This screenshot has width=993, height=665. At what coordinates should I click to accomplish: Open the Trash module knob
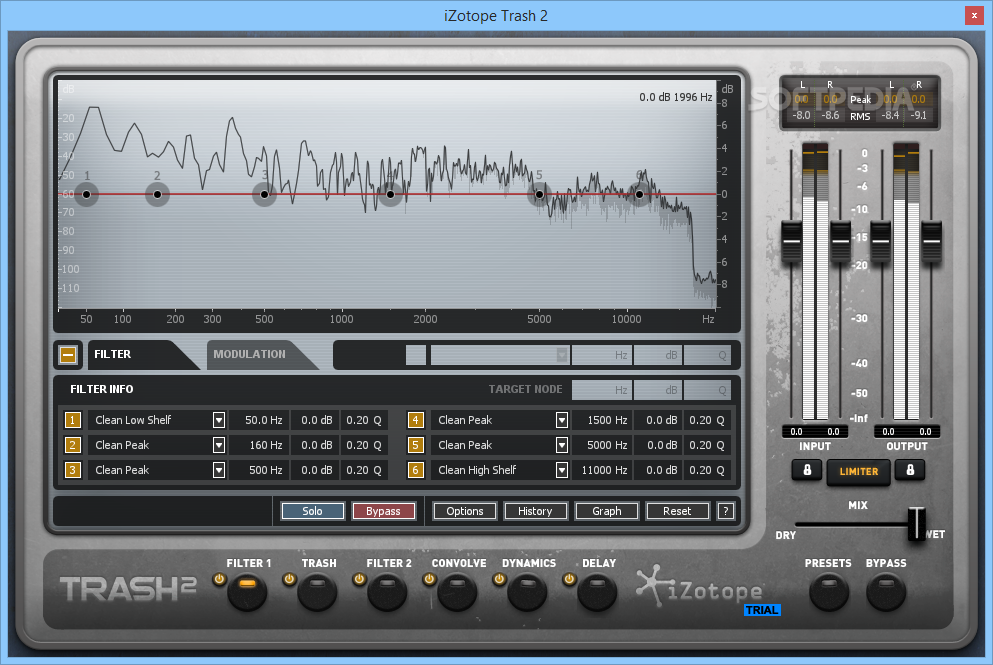point(317,592)
